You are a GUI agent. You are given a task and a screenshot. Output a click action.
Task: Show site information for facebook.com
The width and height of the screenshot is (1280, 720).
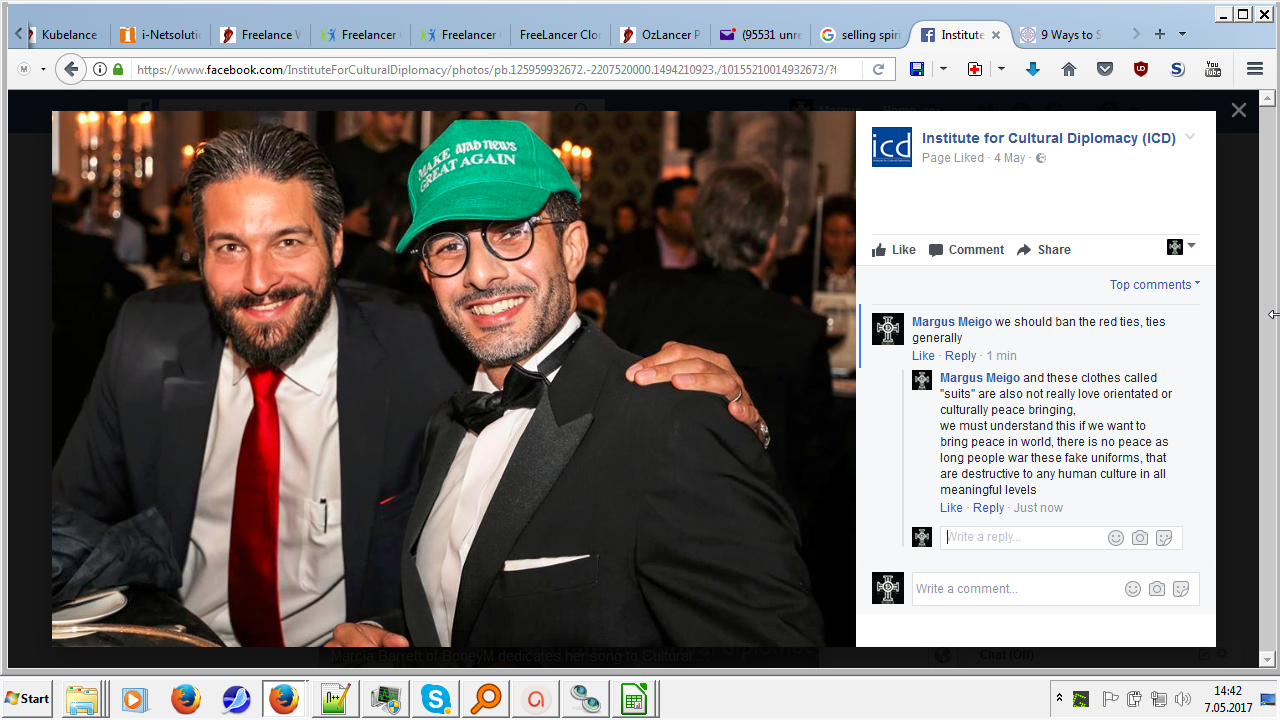[100, 69]
